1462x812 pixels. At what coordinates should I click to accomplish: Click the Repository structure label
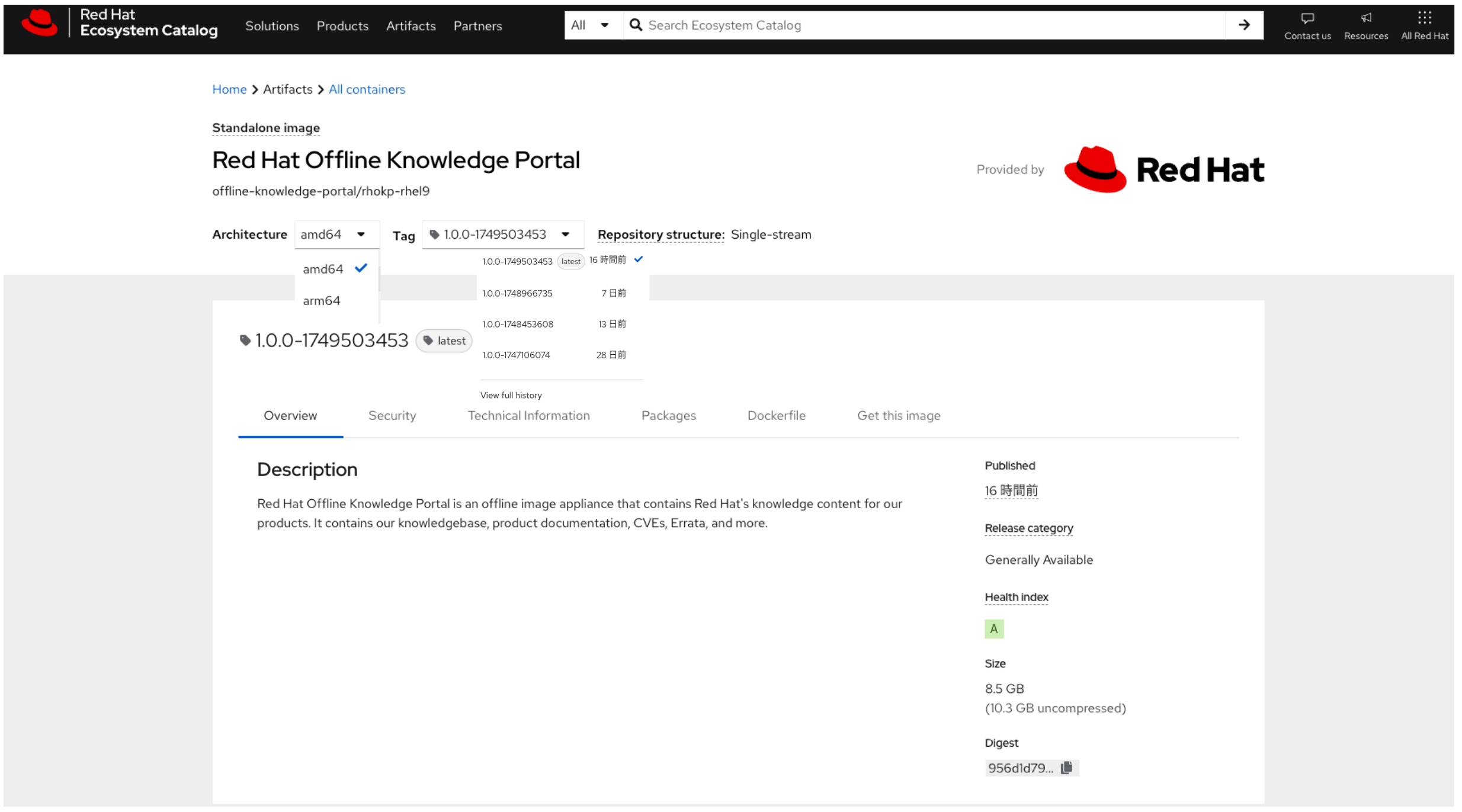pyautogui.click(x=661, y=235)
